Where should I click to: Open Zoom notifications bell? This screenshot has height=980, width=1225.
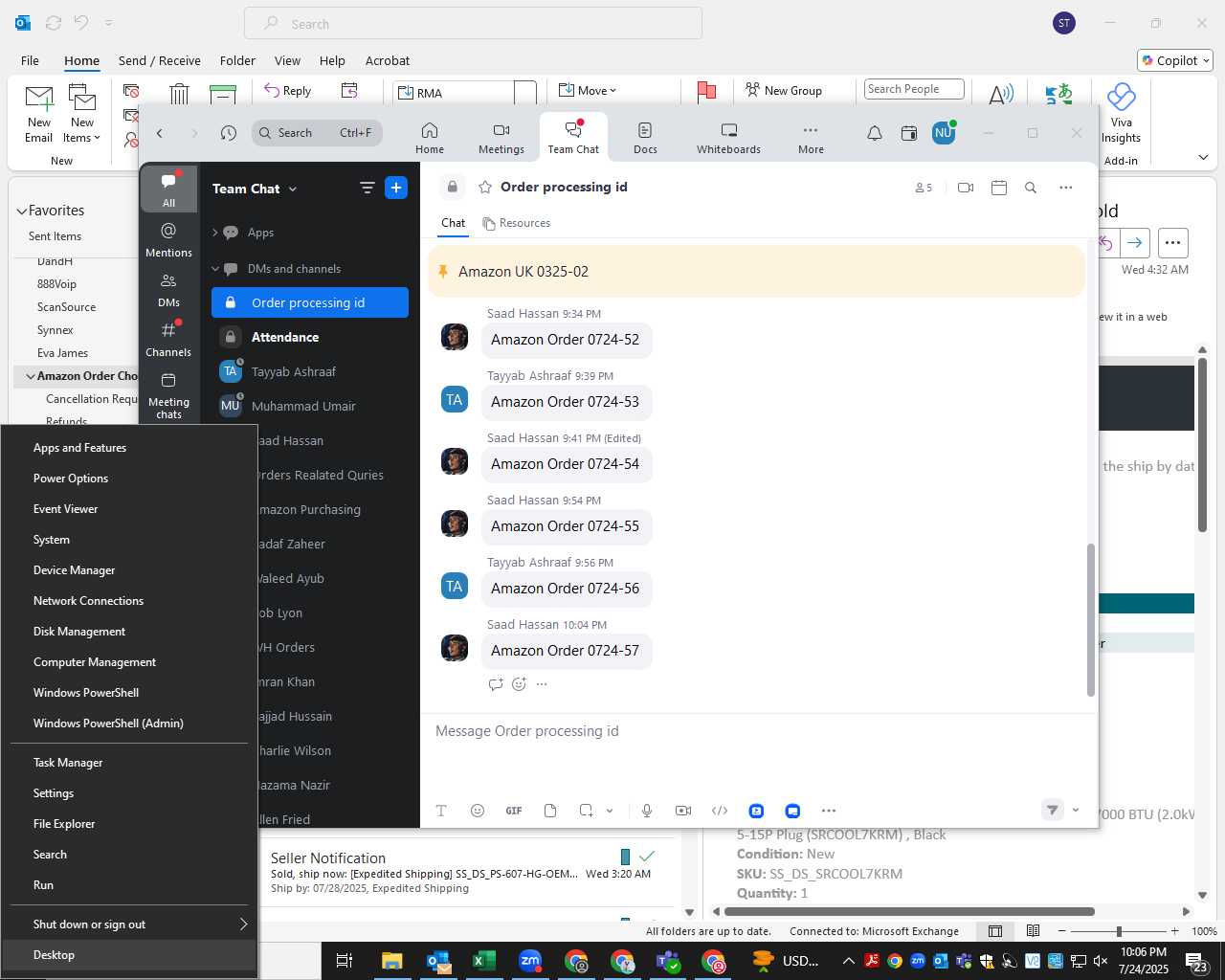[x=875, y=133]
